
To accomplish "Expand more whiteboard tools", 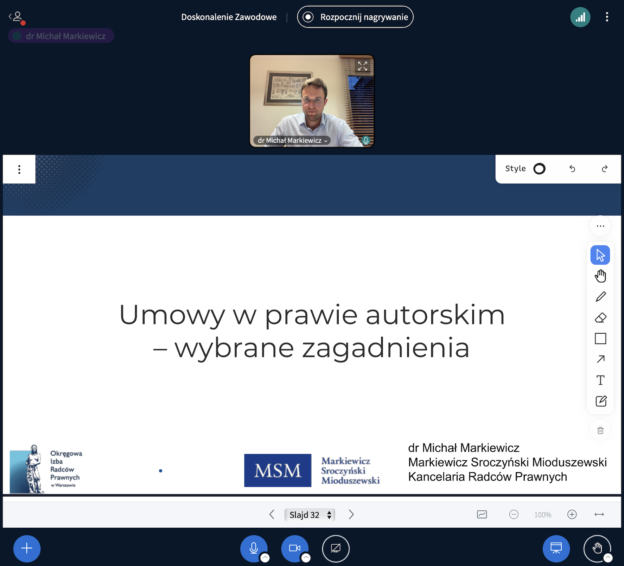I will click(600, 227).
